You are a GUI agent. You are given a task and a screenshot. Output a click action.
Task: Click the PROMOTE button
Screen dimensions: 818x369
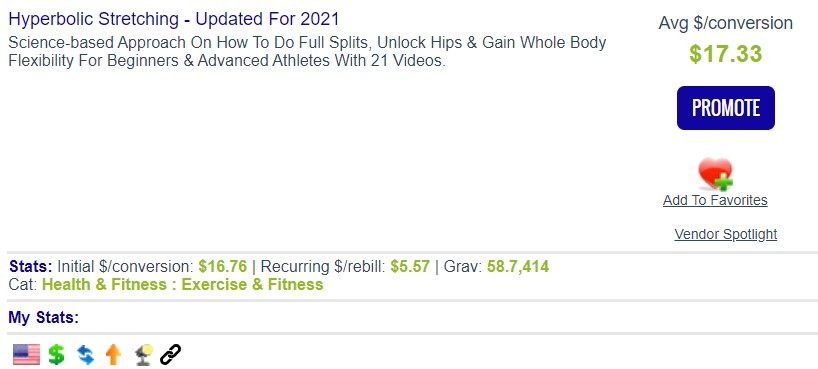coord(726,108)
